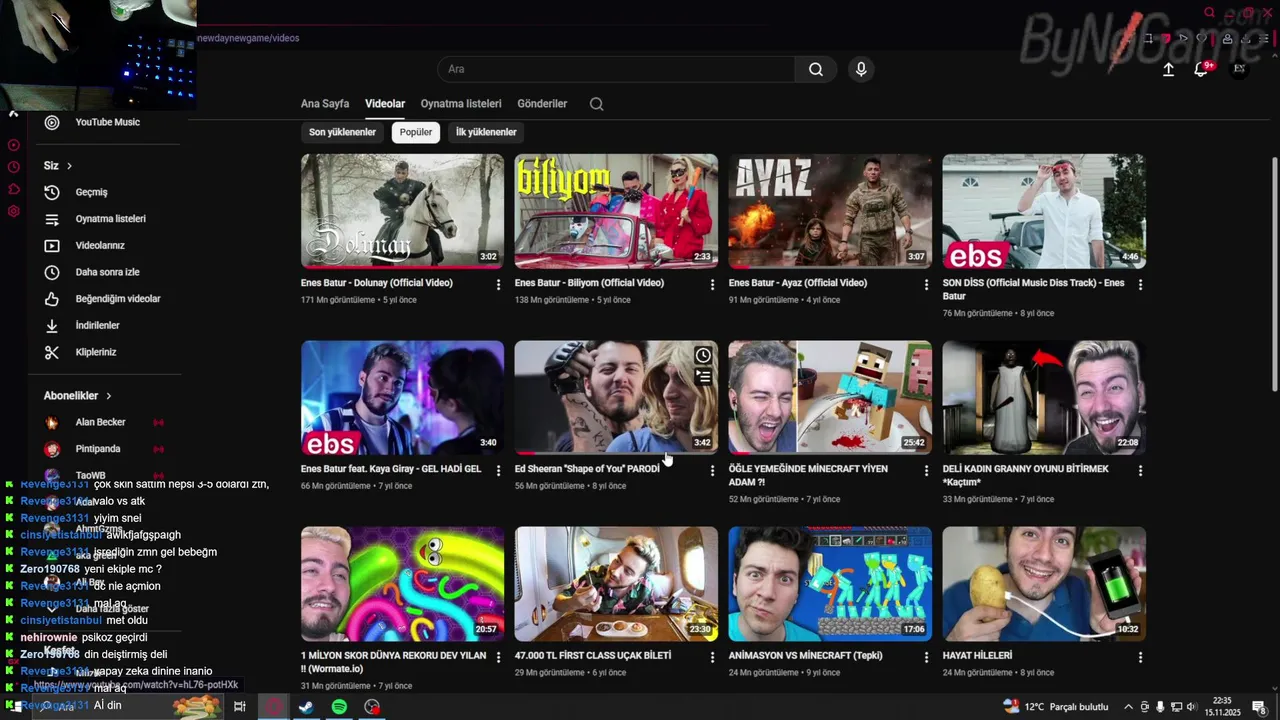Open Beğendiğim videolar list
This screenshot has height=720, width=1280.
coord(117,299)
